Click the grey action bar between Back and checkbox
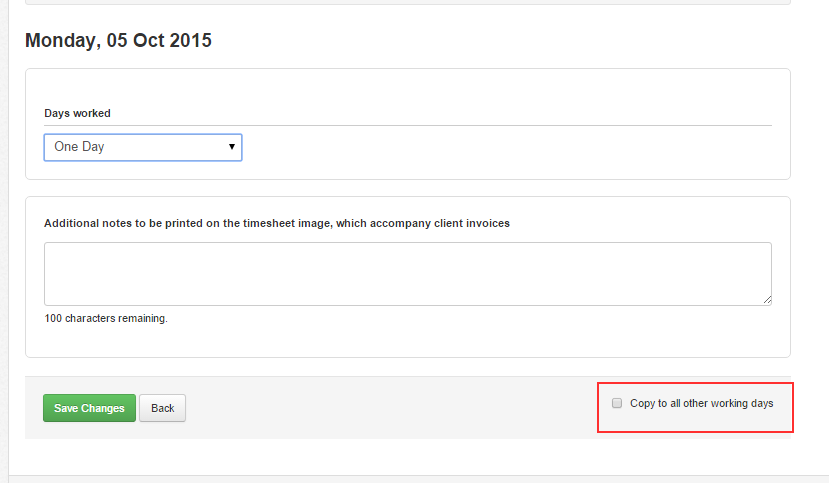The image size is (829, 483). [391, 408]
